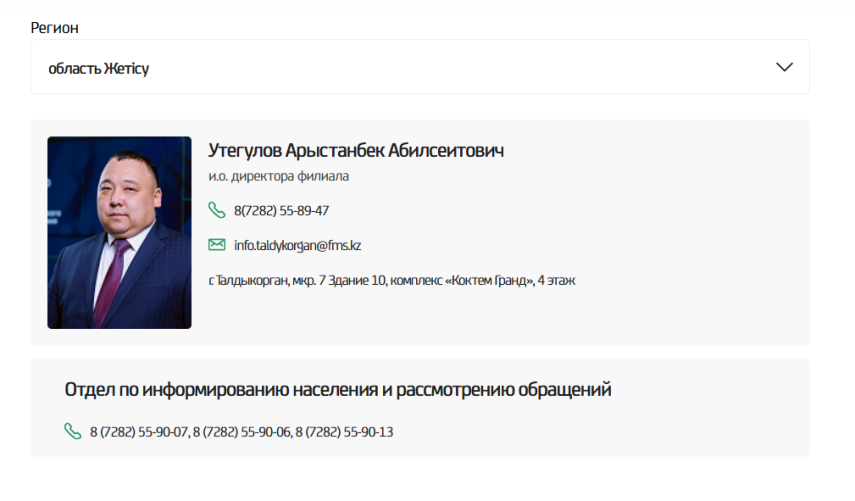
Task: Click the complex name «Коктем Гранд»
Action: [491, 281]
